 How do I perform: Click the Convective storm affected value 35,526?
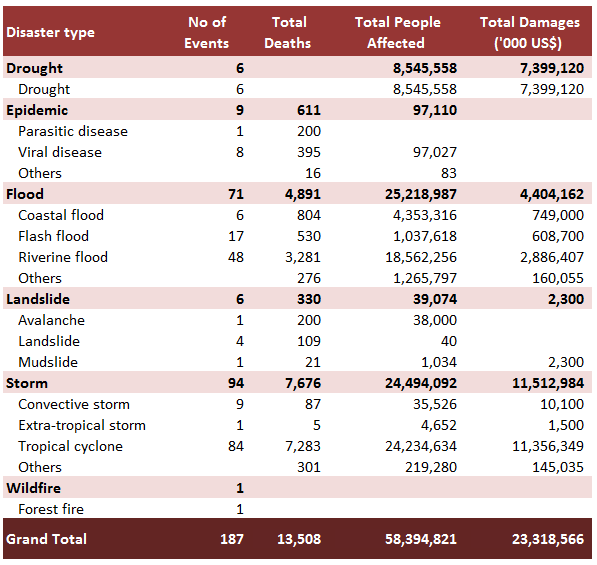tap(435, 404)
